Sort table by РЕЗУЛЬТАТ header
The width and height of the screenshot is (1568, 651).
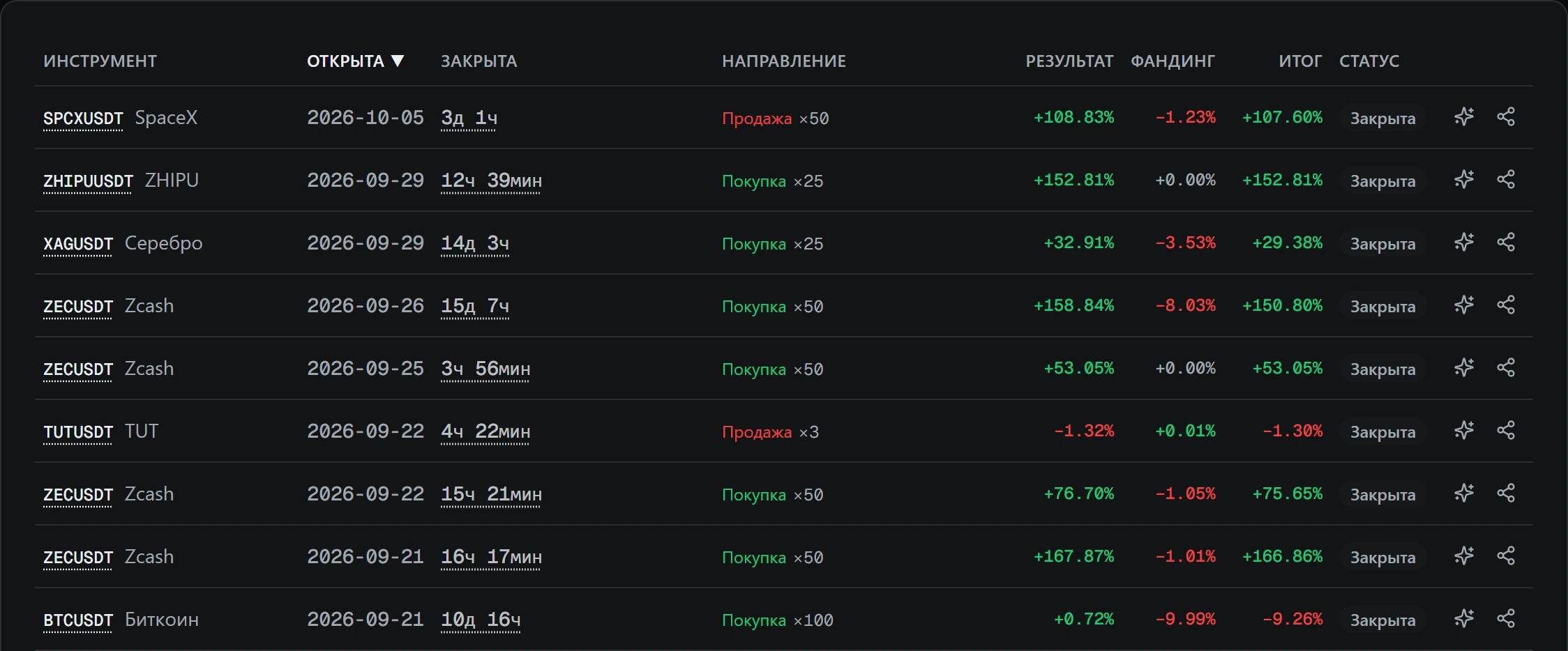point(1069,61)
